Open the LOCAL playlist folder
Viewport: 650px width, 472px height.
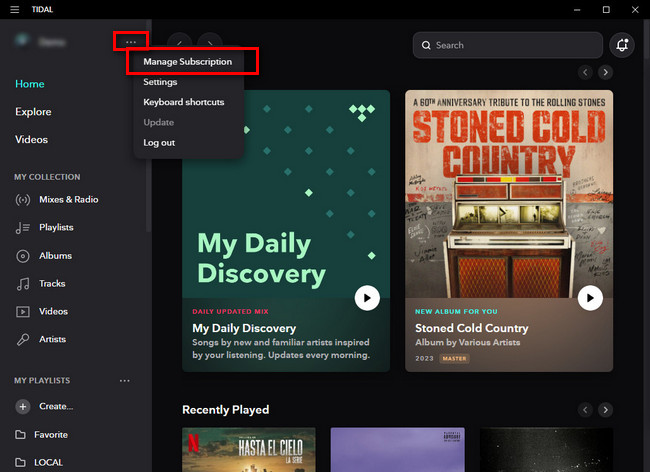click(49, 462)
